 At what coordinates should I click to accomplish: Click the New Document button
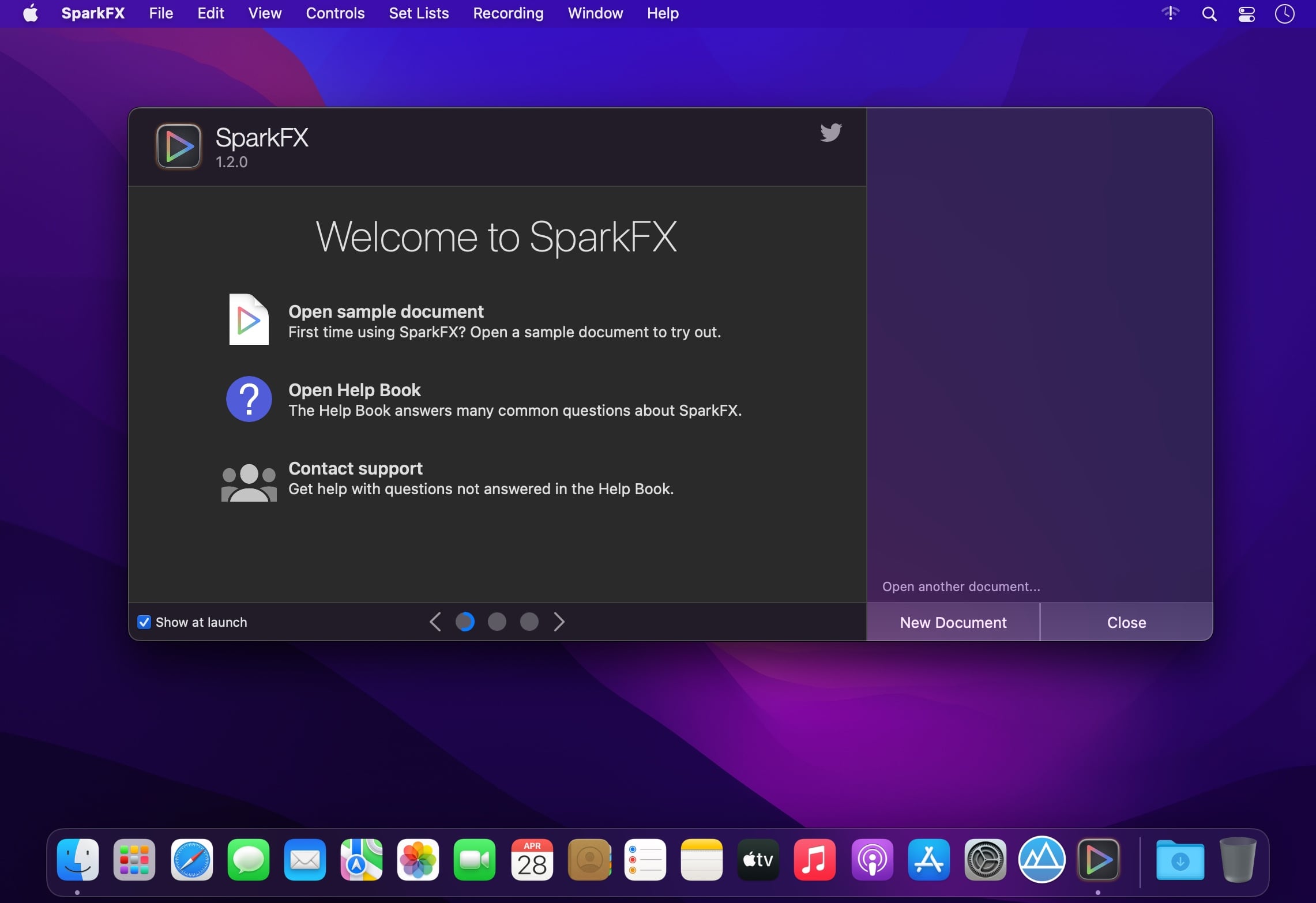pos(953,623)
